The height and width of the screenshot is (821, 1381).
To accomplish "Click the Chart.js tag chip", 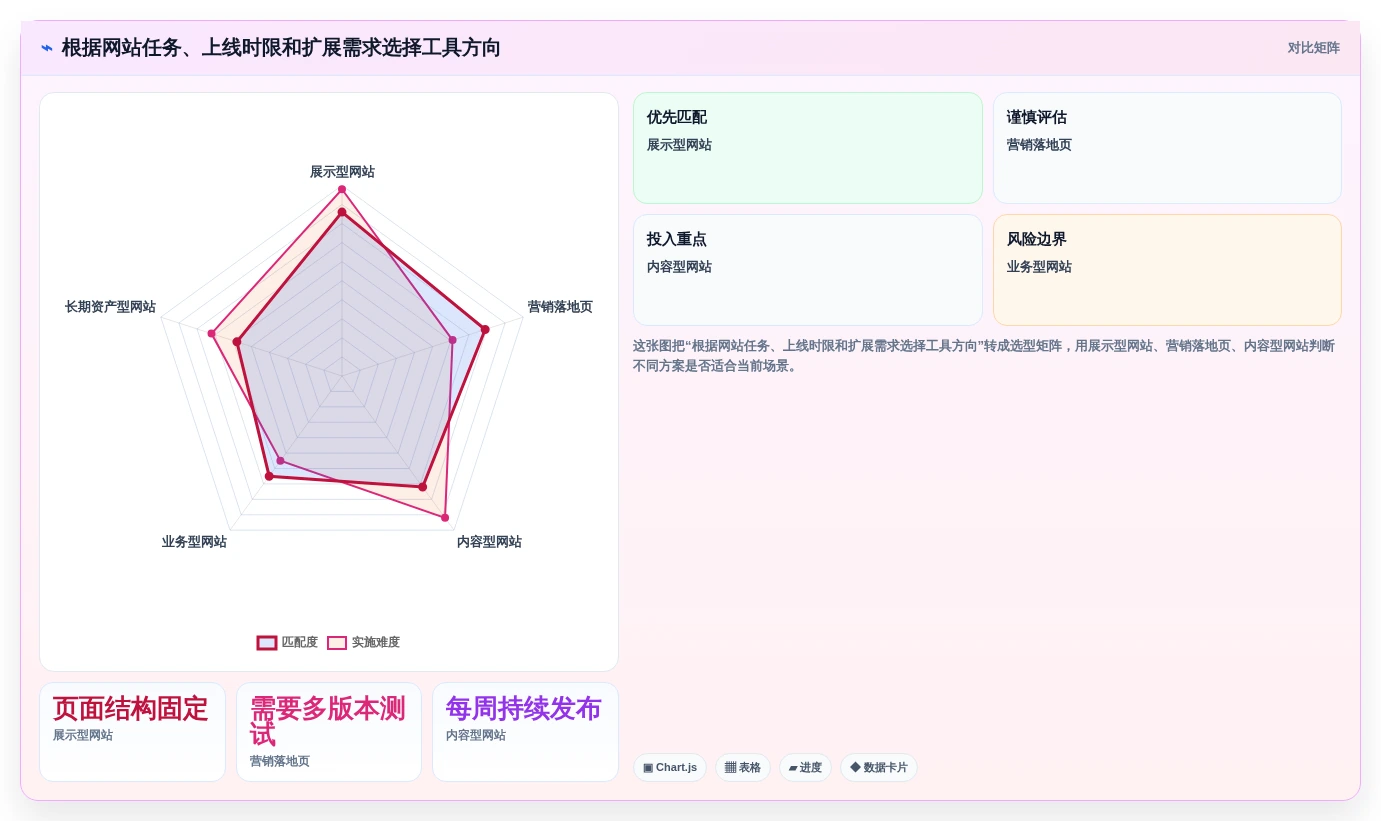I will pyautogui.click(x=670, y=767).
